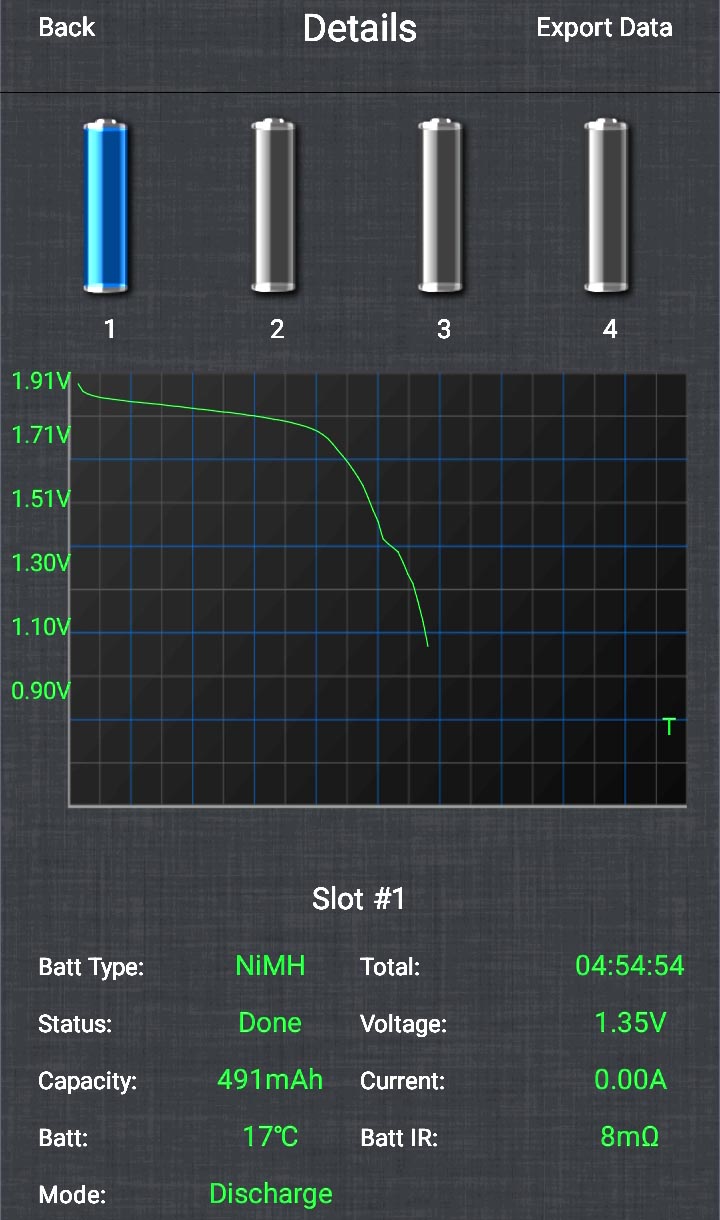
Task: Tap the 1.35V voltage reading
Action: 629,1023
